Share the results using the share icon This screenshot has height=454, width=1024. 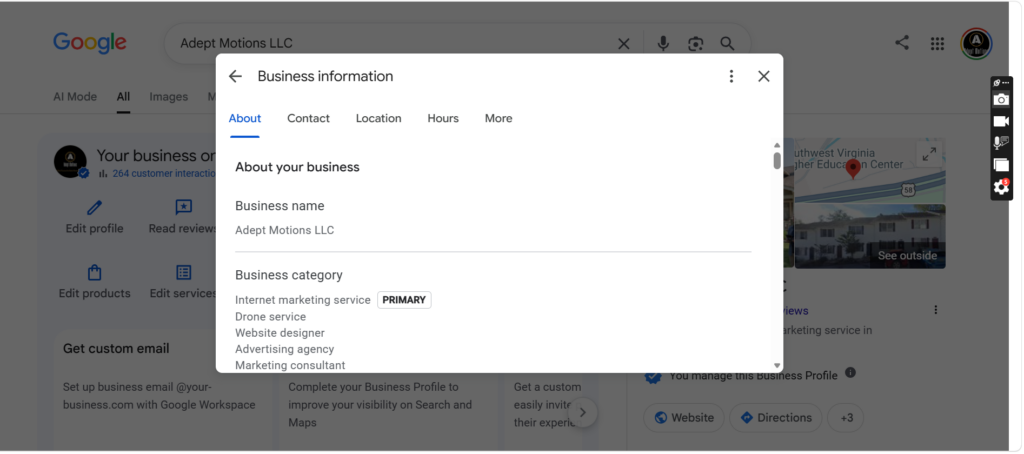pyautogui.click(x=902, y=43)
